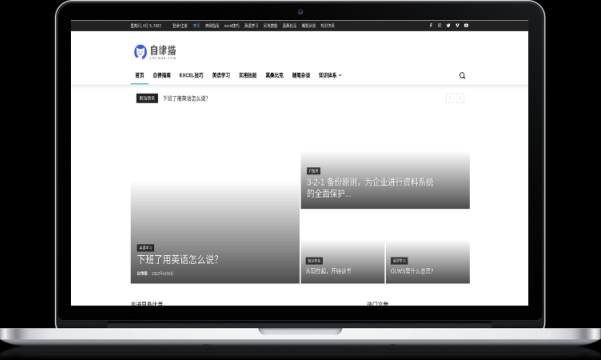Click 英语学习 in the top black bar
Screen dimensions: 601x360
(x=251, y=26)
